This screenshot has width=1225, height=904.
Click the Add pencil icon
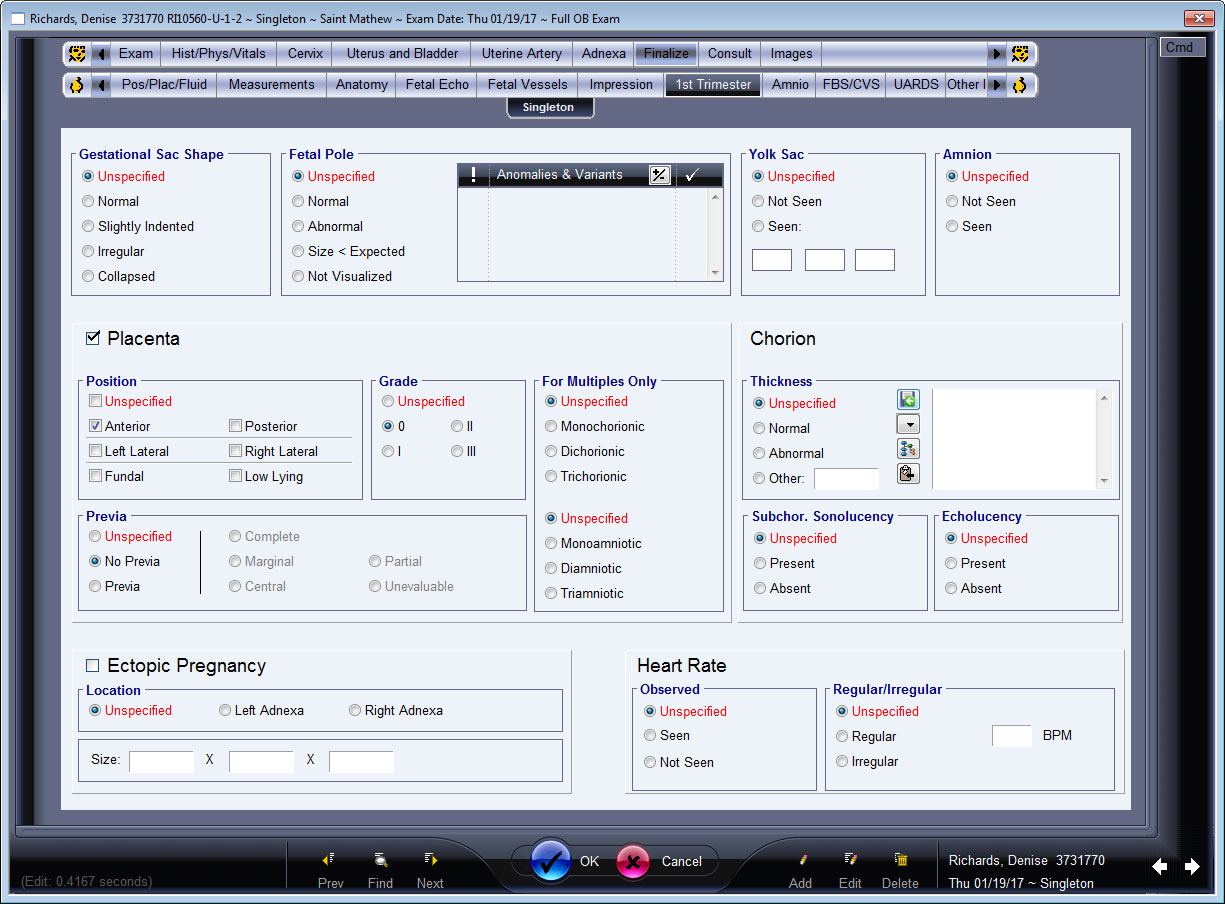[x=801, y=859]
